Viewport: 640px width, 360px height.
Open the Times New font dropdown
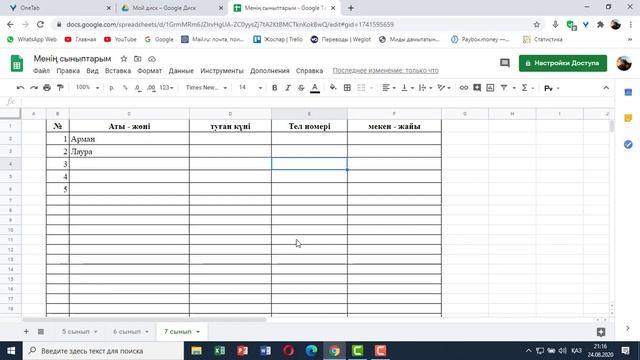tap(206, 87)
